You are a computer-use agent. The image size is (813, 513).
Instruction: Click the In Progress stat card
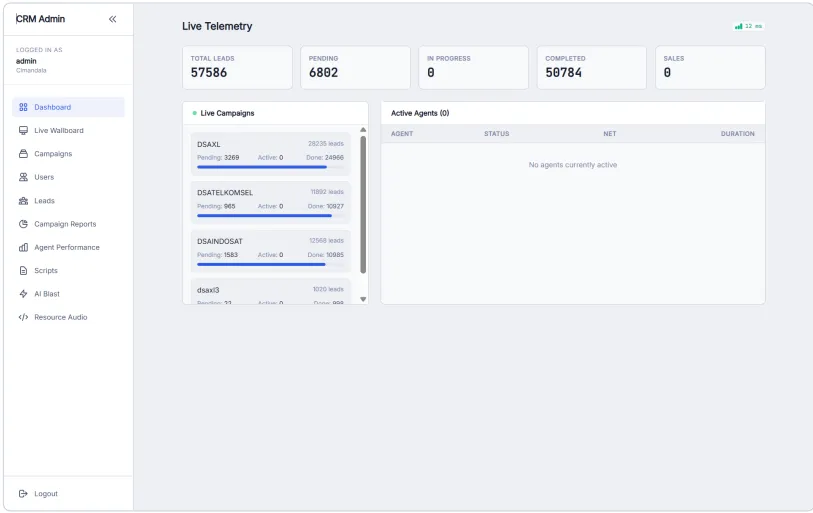474,67
